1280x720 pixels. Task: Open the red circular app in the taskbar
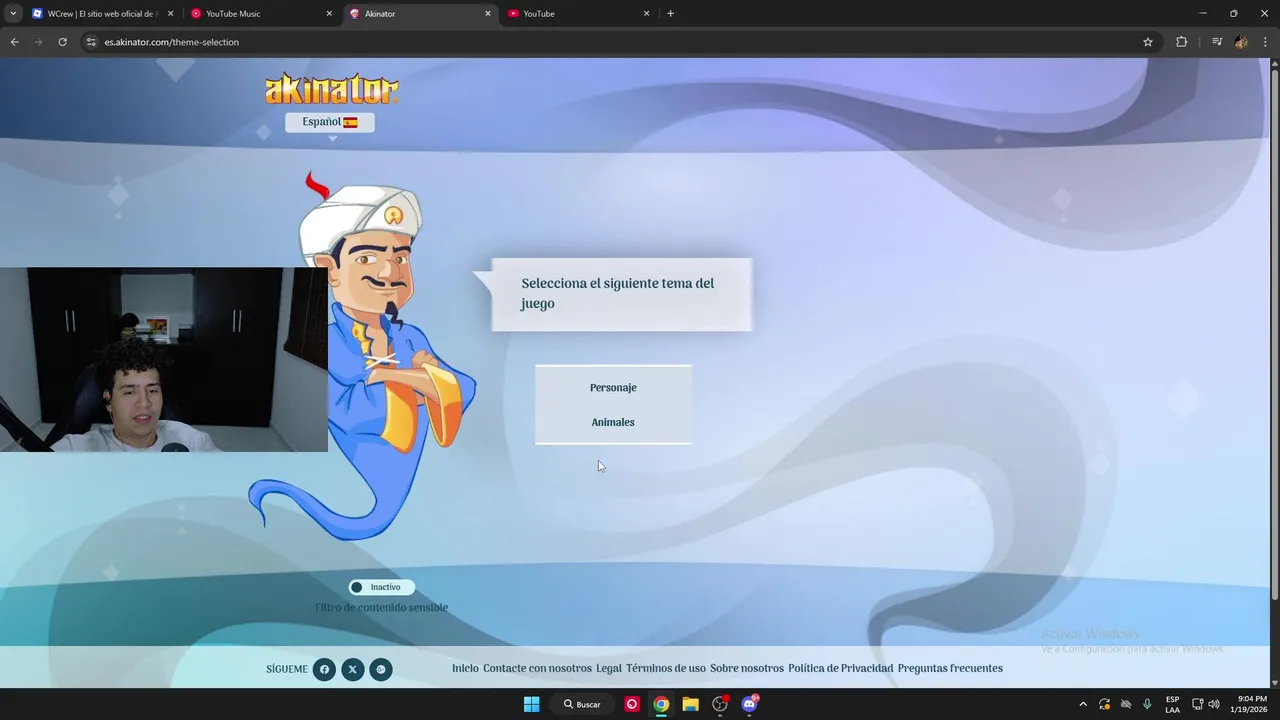coord(632,704)
